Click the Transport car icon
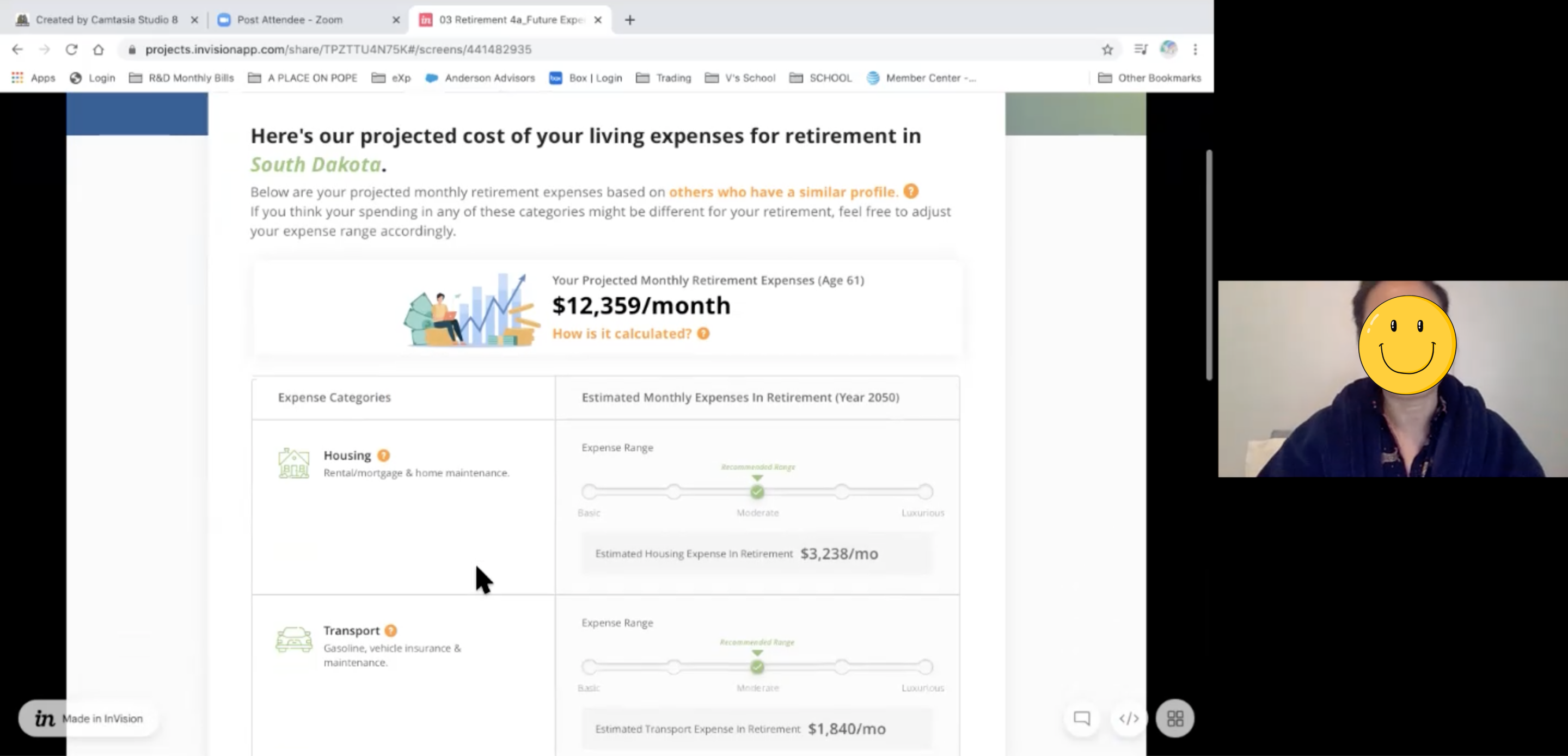This screenshot has width=1568, height=756. click(294, 639)
